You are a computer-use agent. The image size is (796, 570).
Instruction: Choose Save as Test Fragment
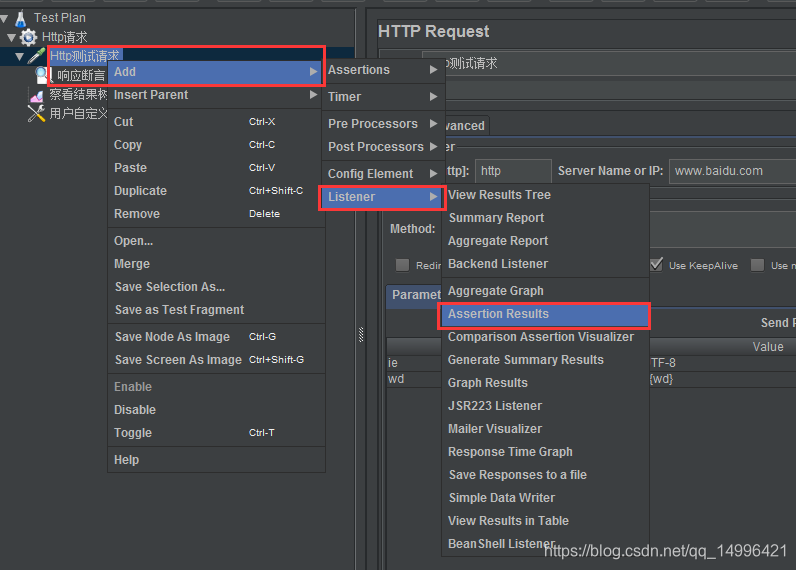pyautogui.click(x=216, y=310)
